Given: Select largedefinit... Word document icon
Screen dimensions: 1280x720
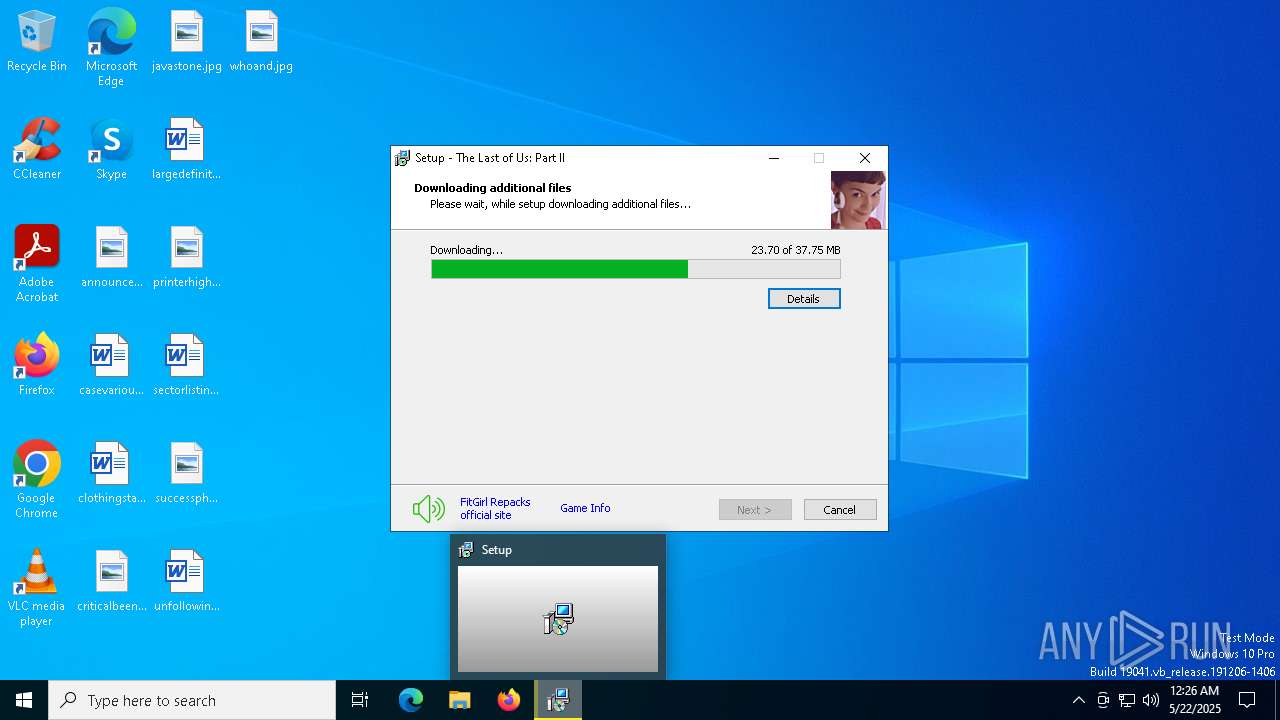Looking at the screenshot, I should tap(186, 150).
